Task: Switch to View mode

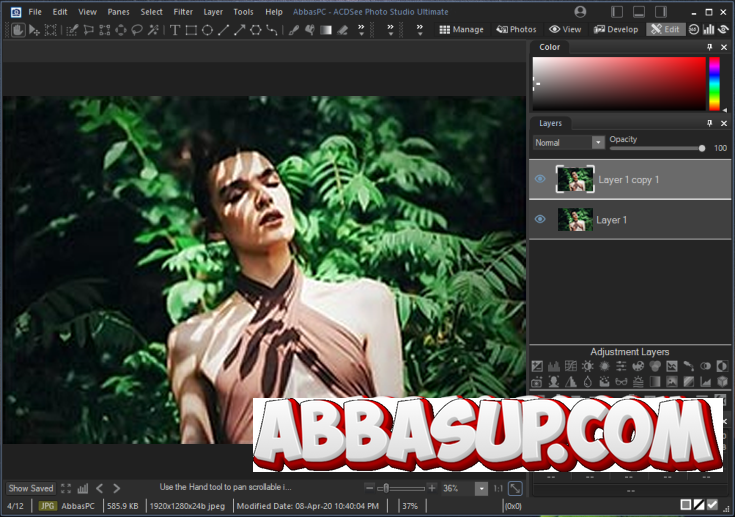Action: (565, 30)
